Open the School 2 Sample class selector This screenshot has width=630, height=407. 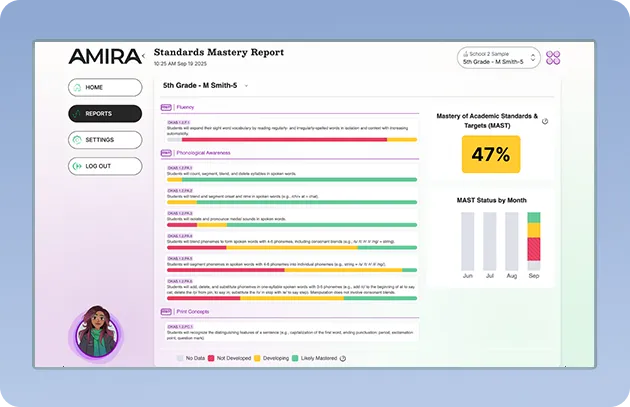tap(499, 58)
